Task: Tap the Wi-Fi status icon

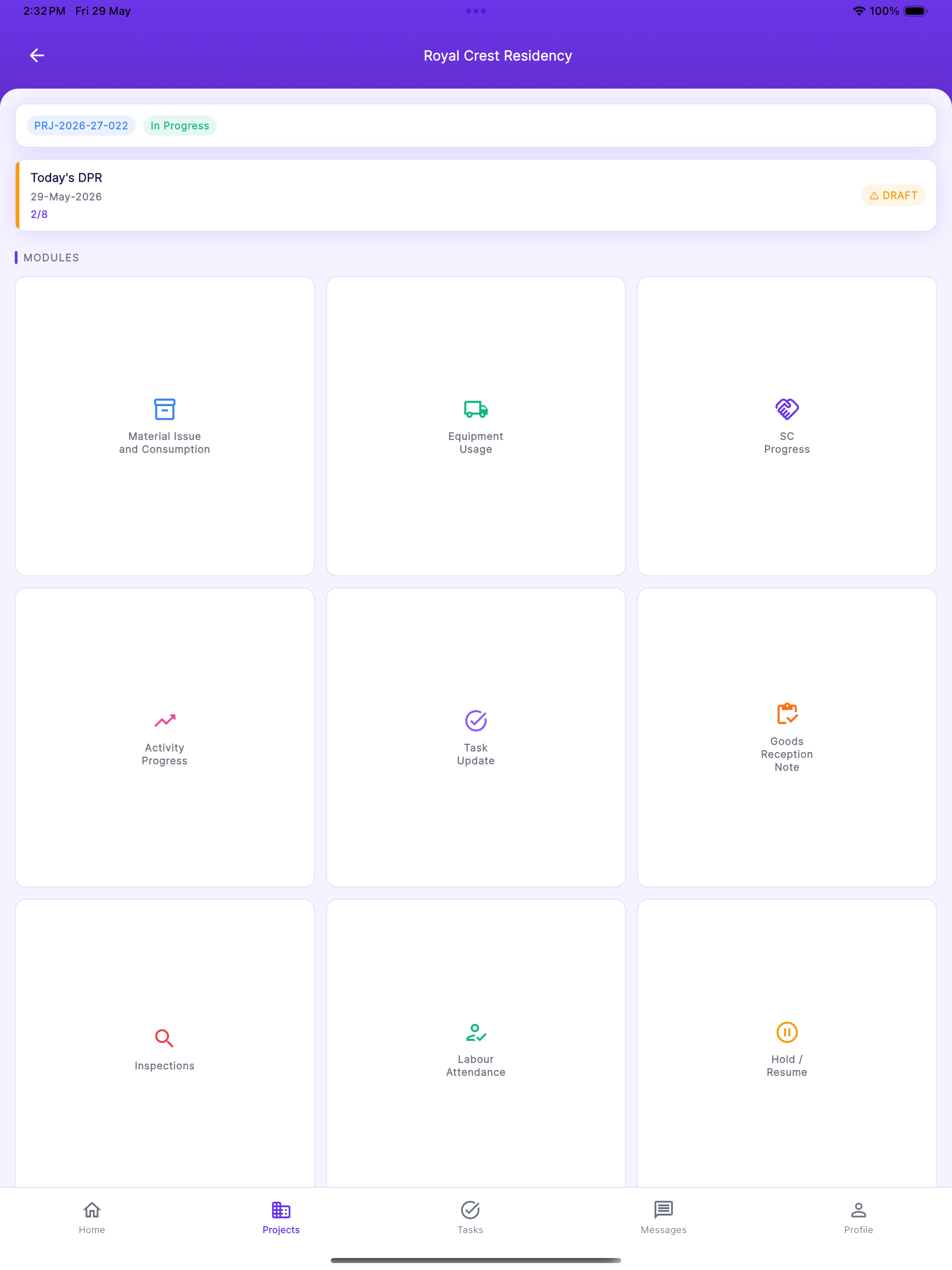Action: [x=858, y=11]
